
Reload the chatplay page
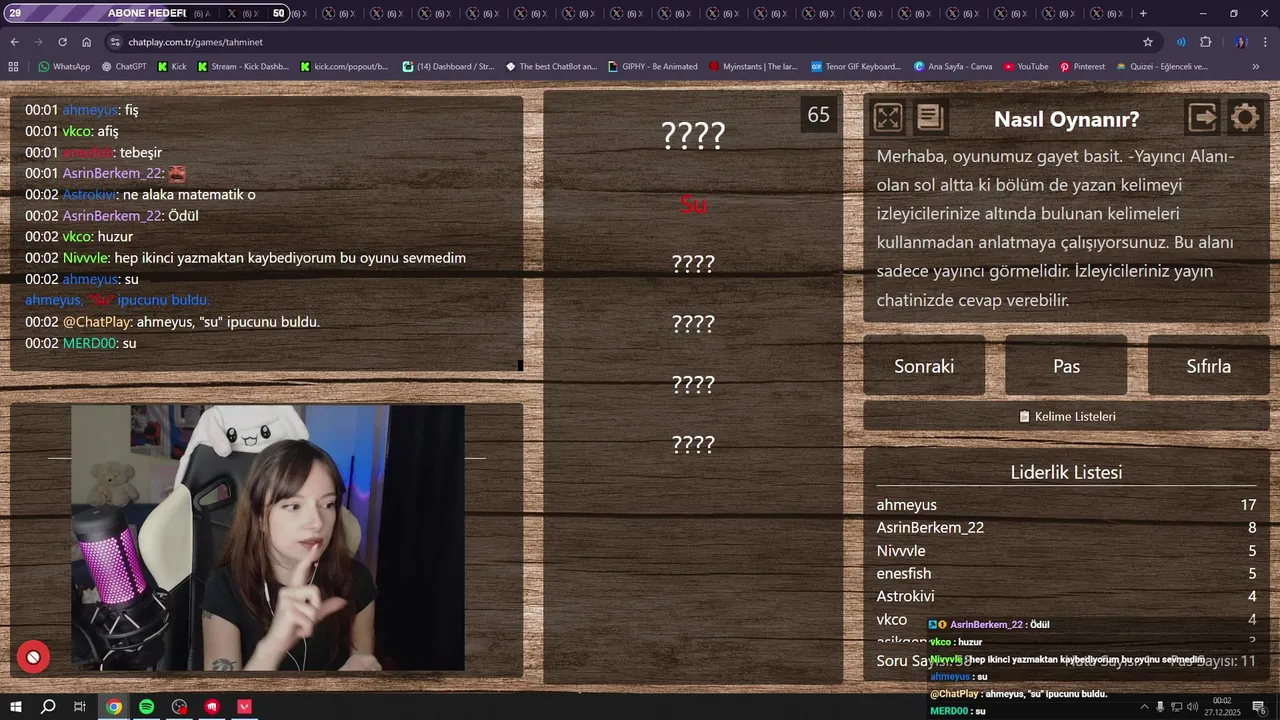pyautogui.click(x=62, y=42)
